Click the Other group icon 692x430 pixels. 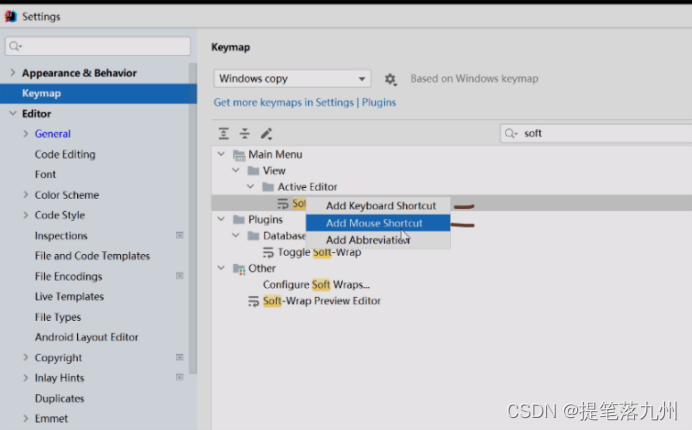239,268
